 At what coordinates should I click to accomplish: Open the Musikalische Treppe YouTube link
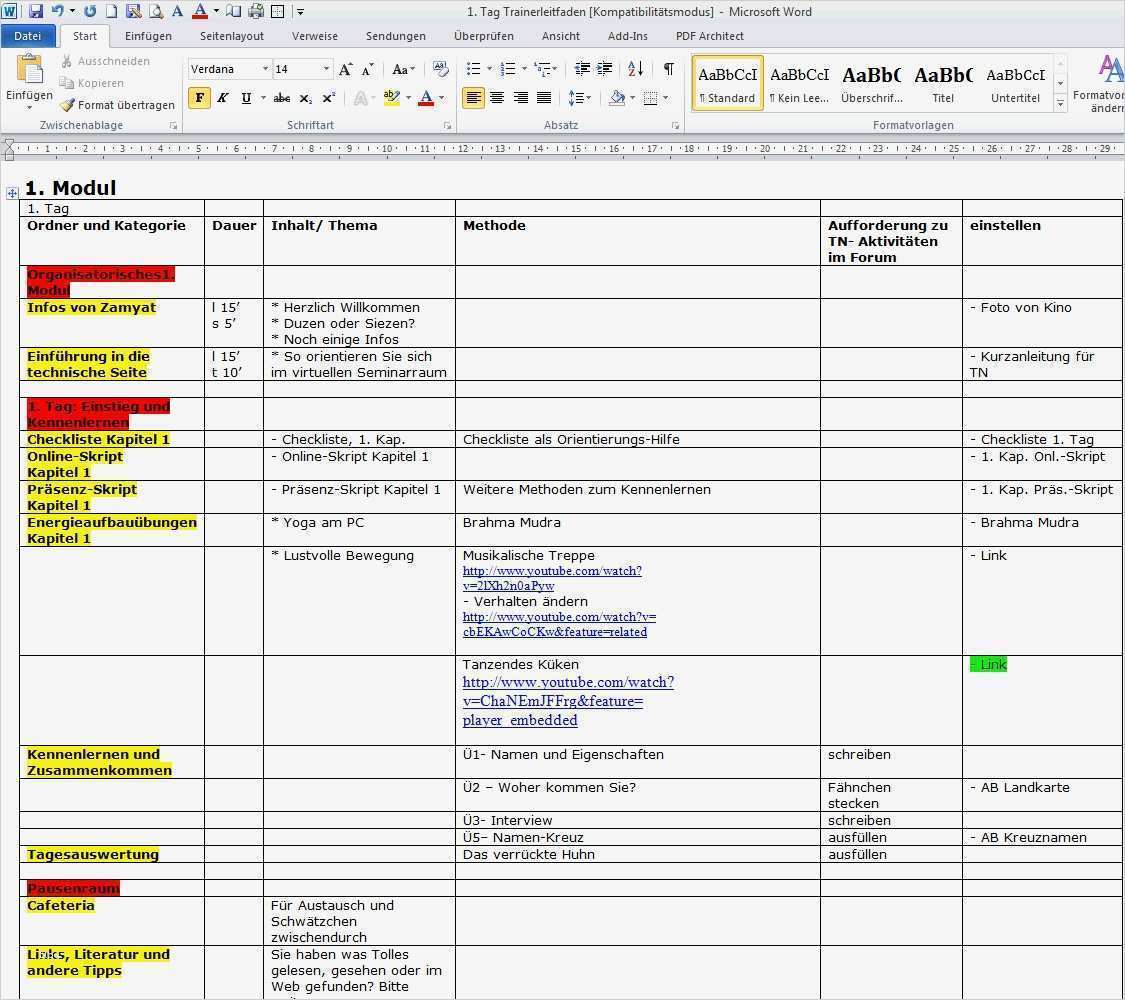coord(552,578)
